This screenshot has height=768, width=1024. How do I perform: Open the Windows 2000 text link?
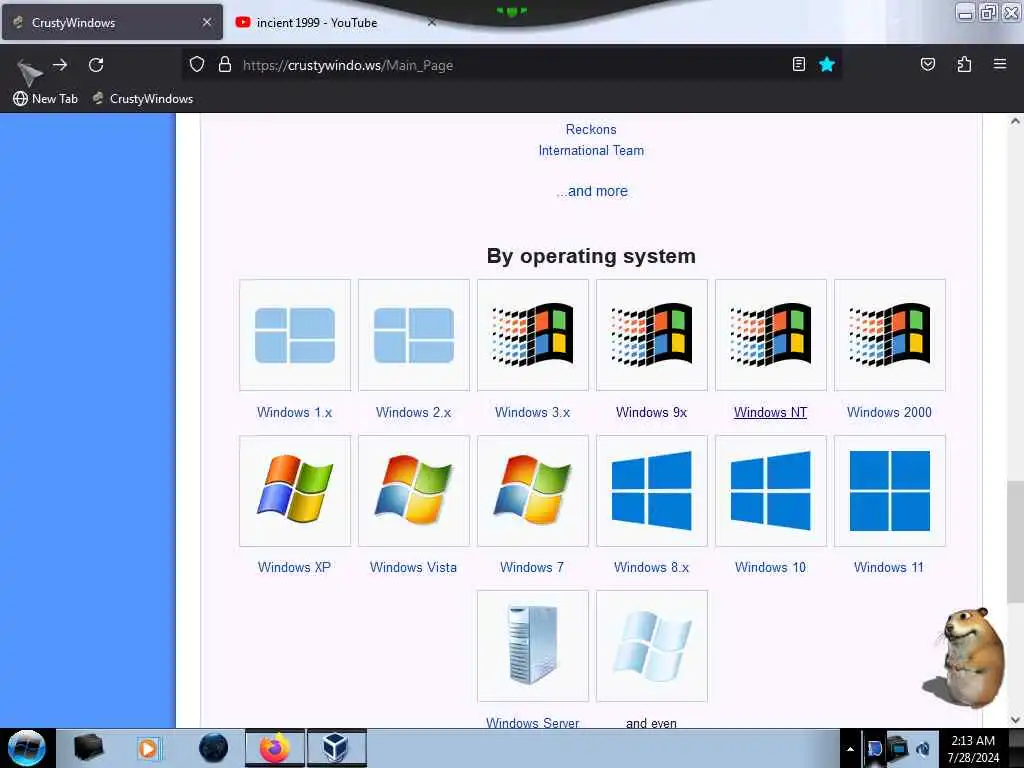pyautogui.click(x=889, y=412)
